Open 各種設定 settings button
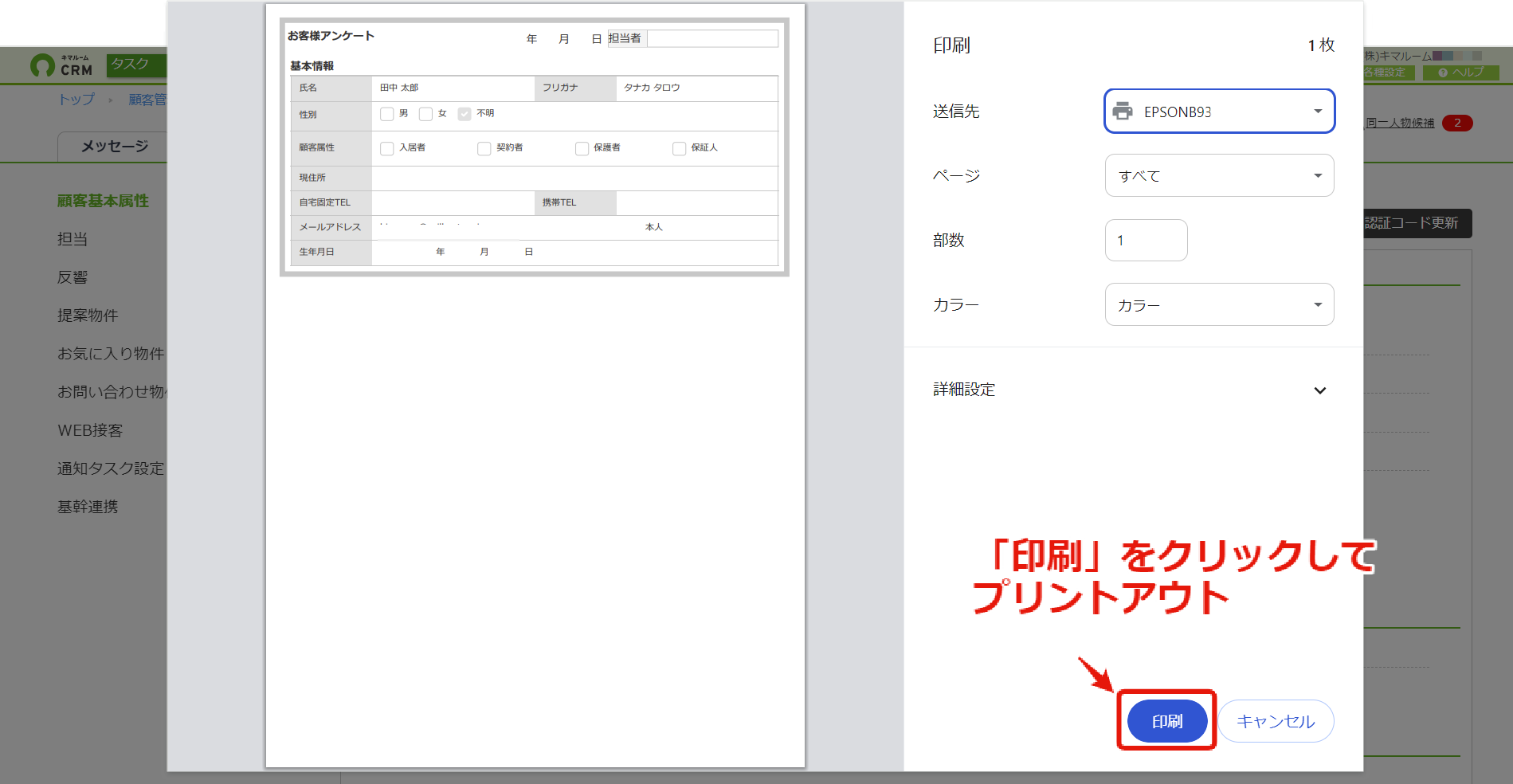Screen dimensions: 1513x784 pyautogui.click(x=1388, y=73)
